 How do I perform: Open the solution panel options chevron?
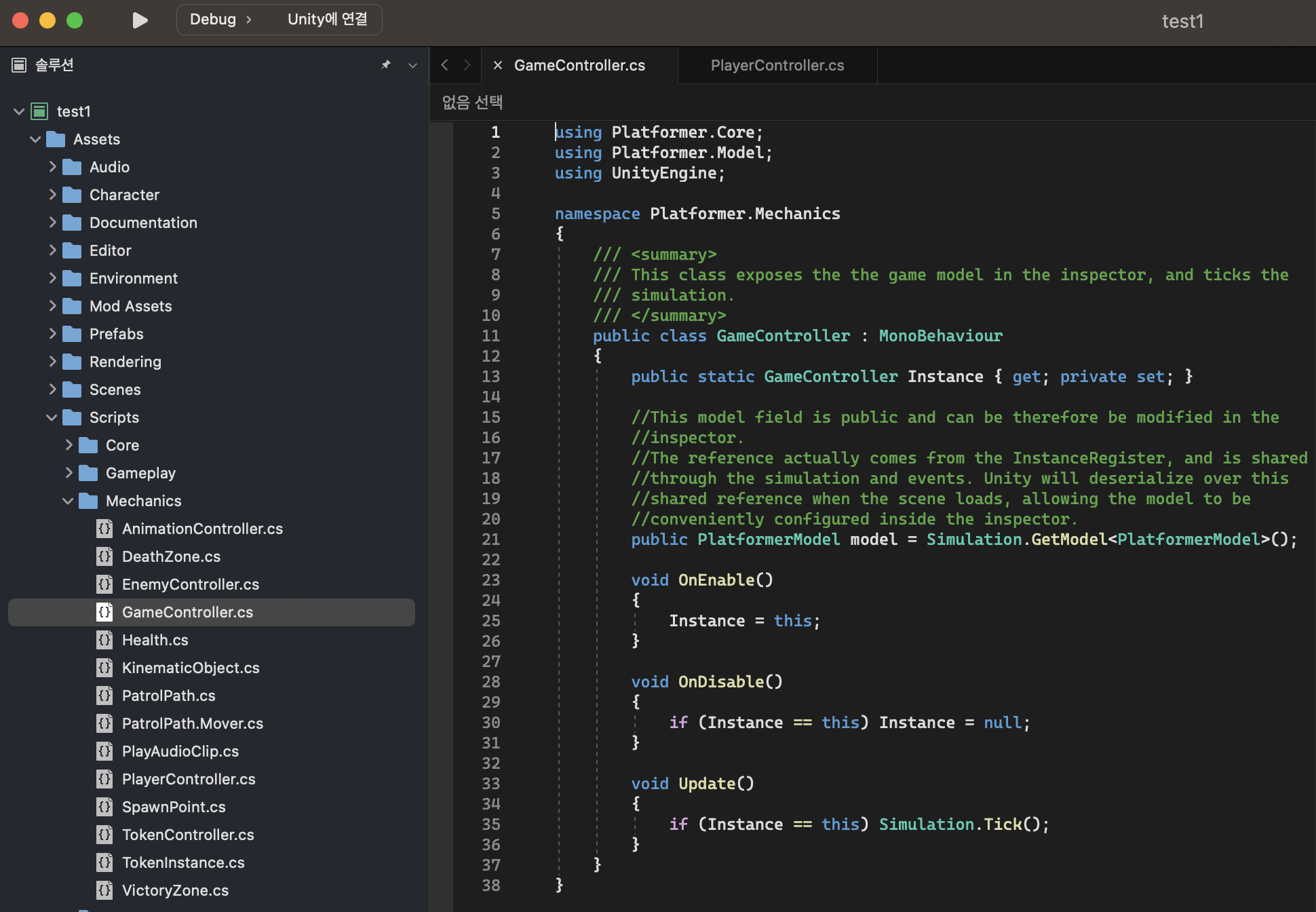pyautogui.click(x=412, y=65)
